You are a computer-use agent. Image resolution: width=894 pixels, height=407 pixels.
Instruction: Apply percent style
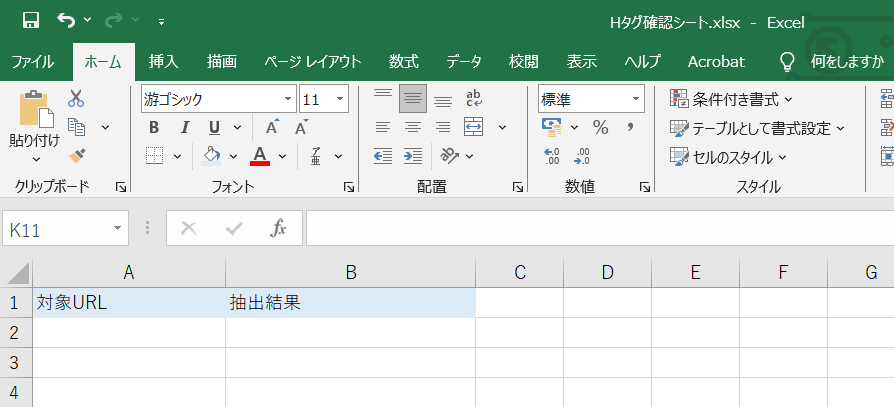pyautogui.click(x=600, y=127)
